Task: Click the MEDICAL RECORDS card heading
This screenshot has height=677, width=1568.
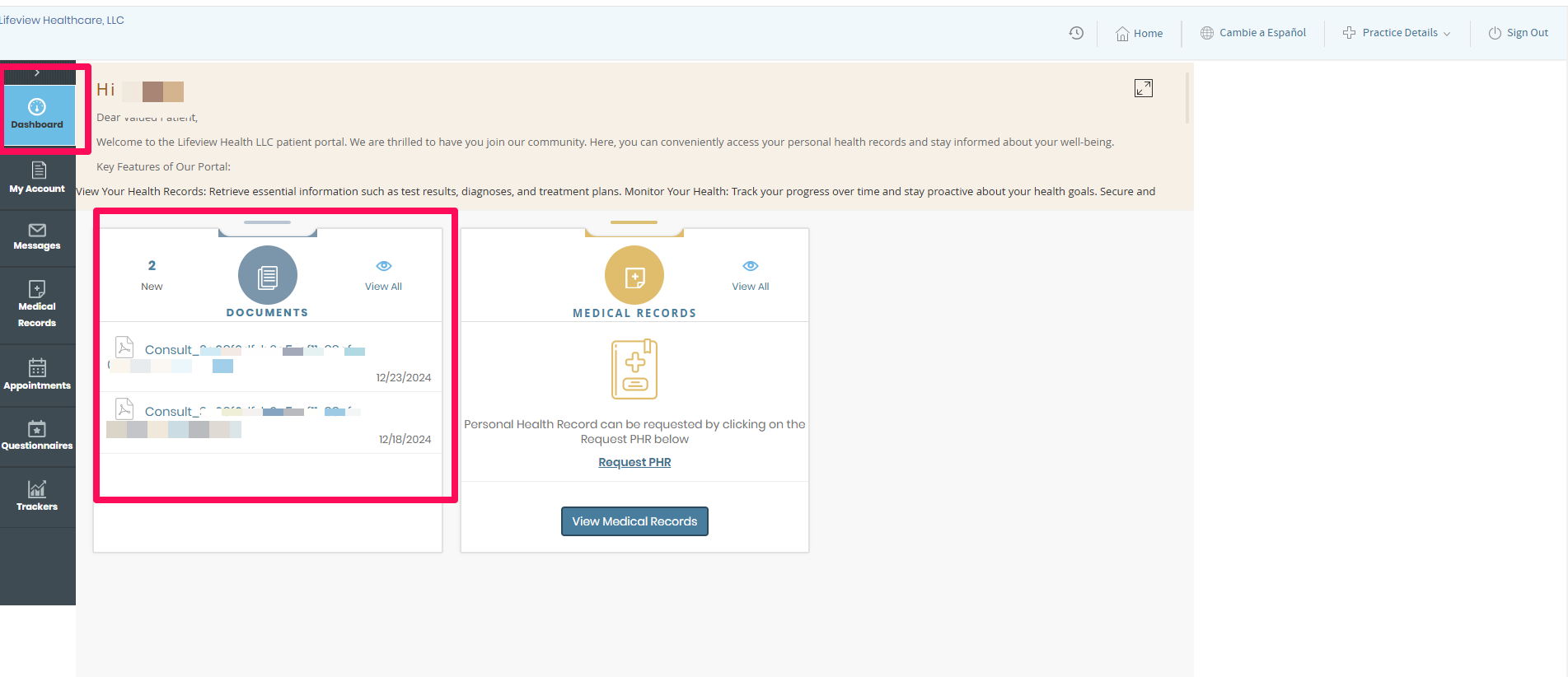Action: [x=634, y=313]
